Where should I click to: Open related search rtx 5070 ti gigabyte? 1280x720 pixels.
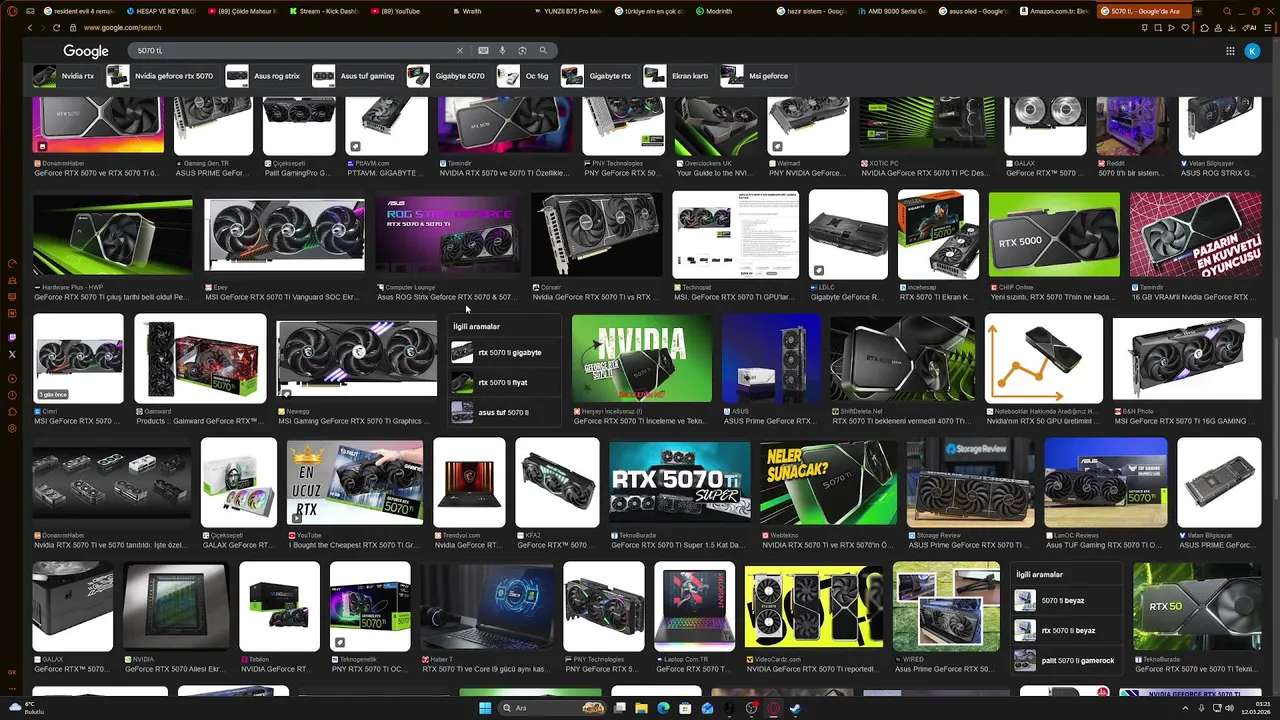pyautogui.click(x=505, y=352)
